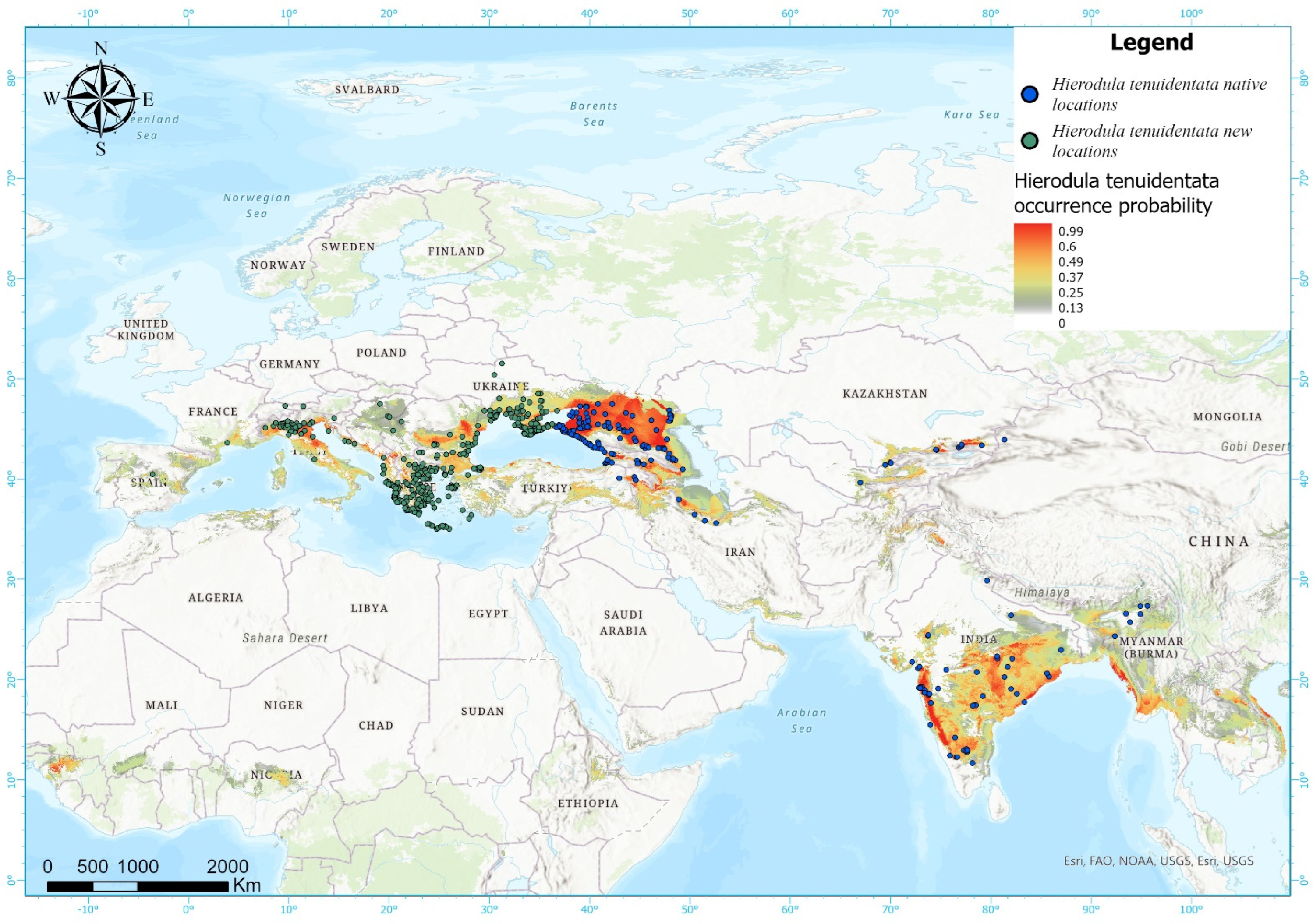Click the blue native locations legend circle
Viewport: 1313px width, 924px height.
[1030, 94]
